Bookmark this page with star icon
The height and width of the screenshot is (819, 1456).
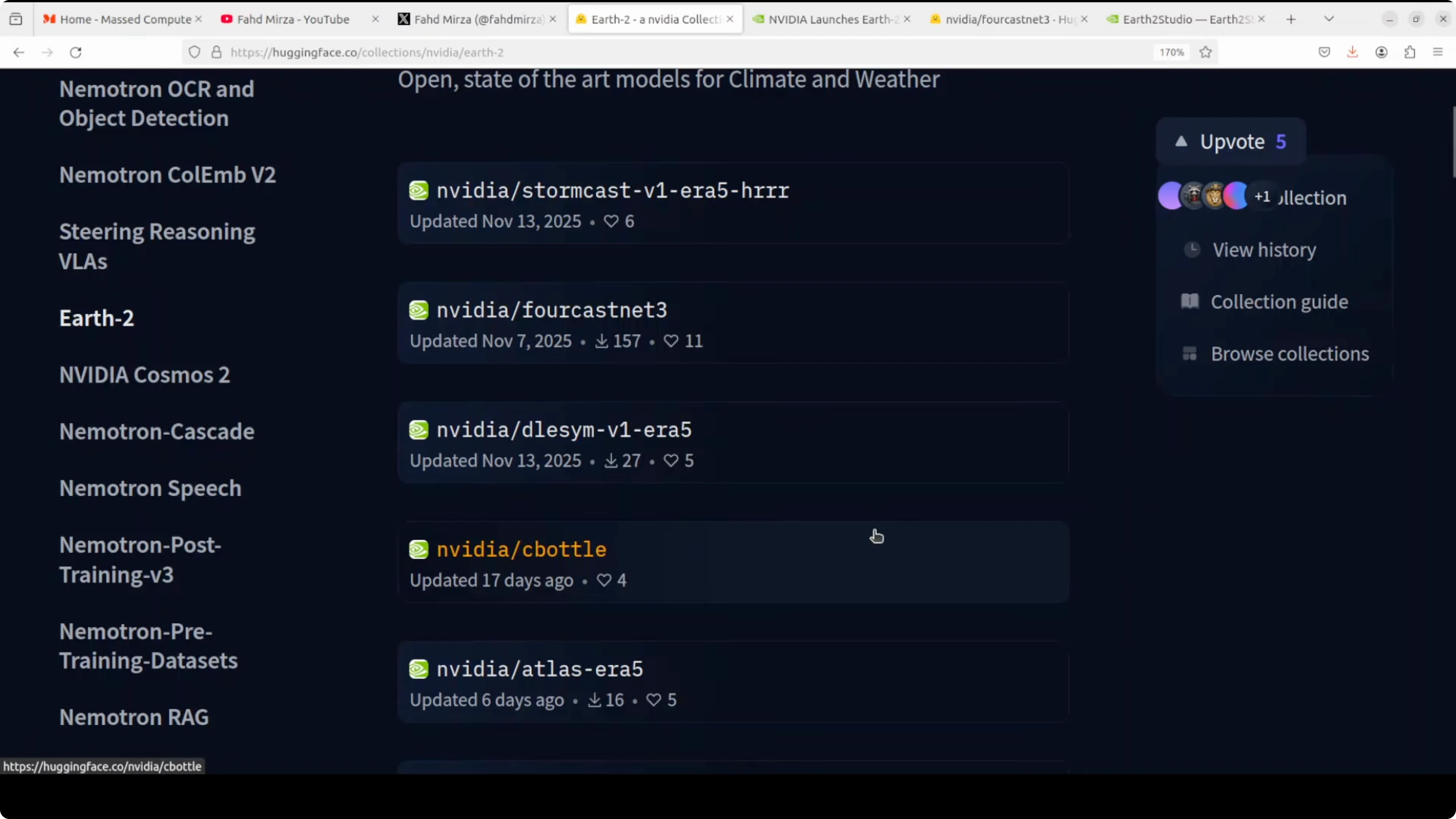click(x=1206, y=53)
